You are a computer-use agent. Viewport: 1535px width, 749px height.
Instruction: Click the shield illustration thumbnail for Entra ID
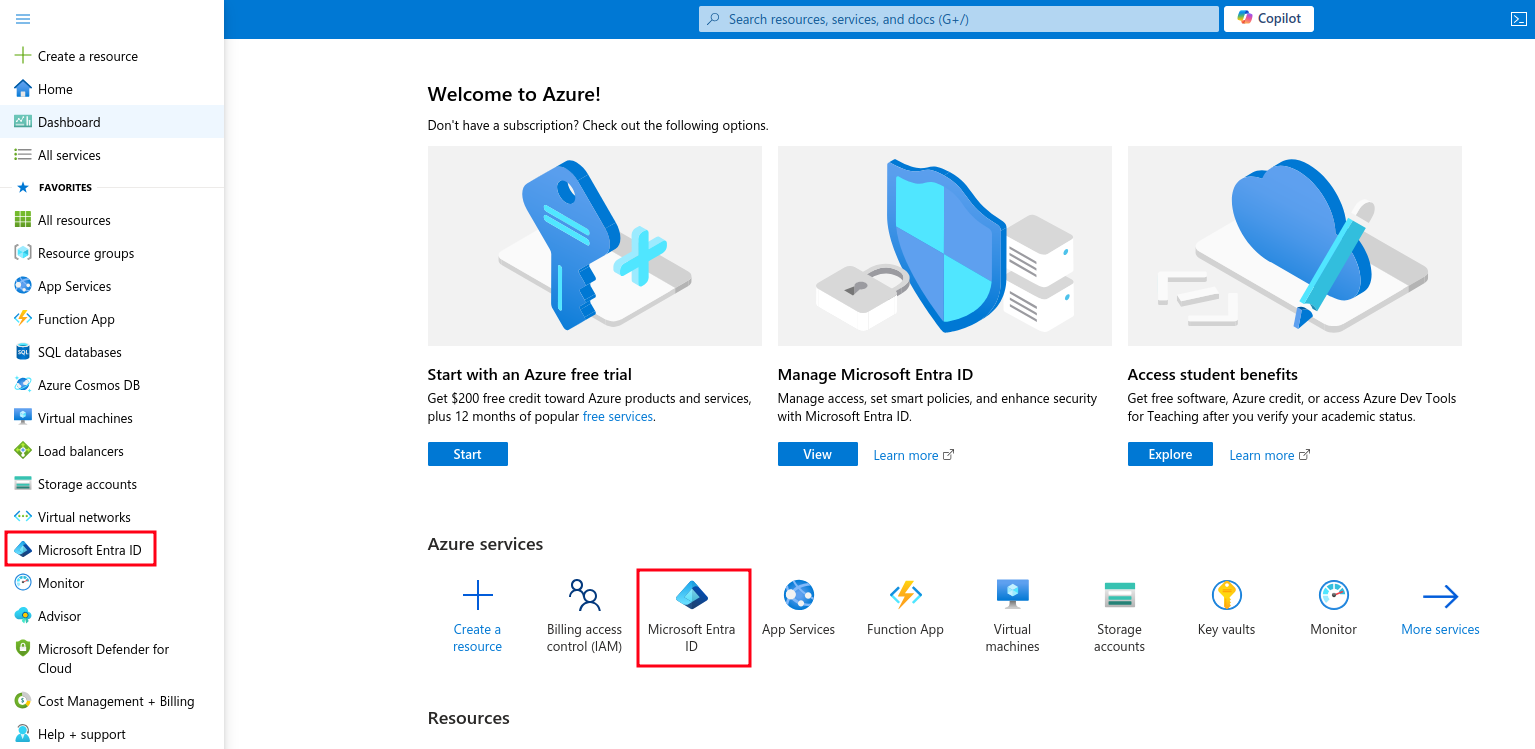945,246
